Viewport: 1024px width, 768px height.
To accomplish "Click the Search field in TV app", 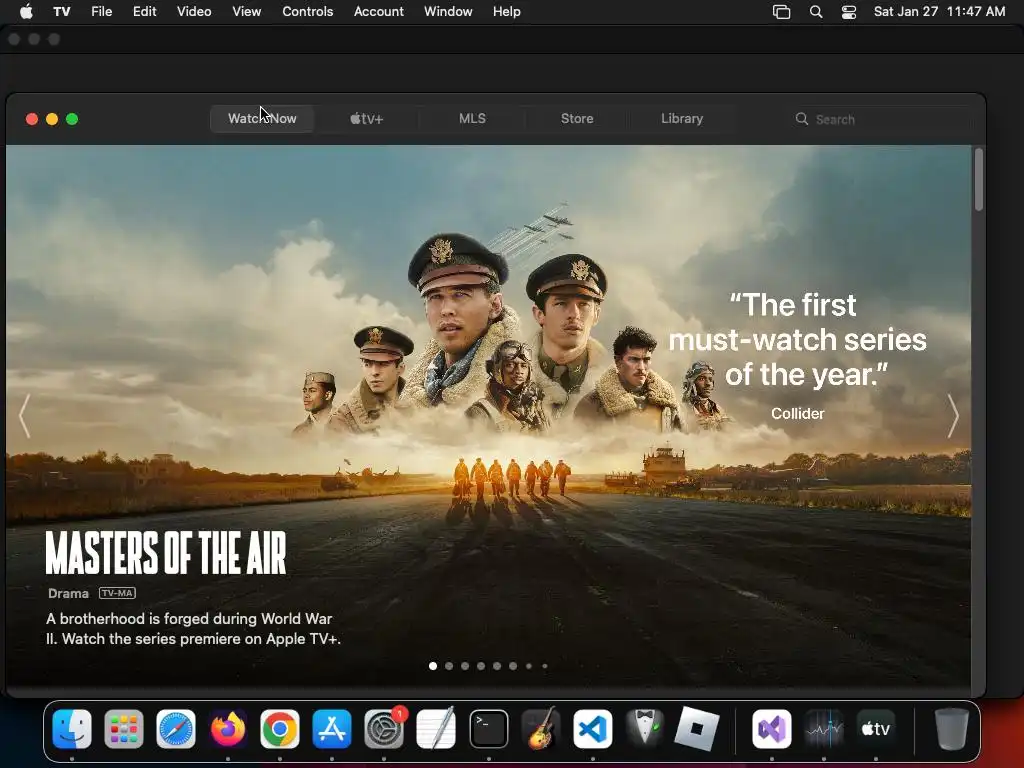I will pos(880,119).
